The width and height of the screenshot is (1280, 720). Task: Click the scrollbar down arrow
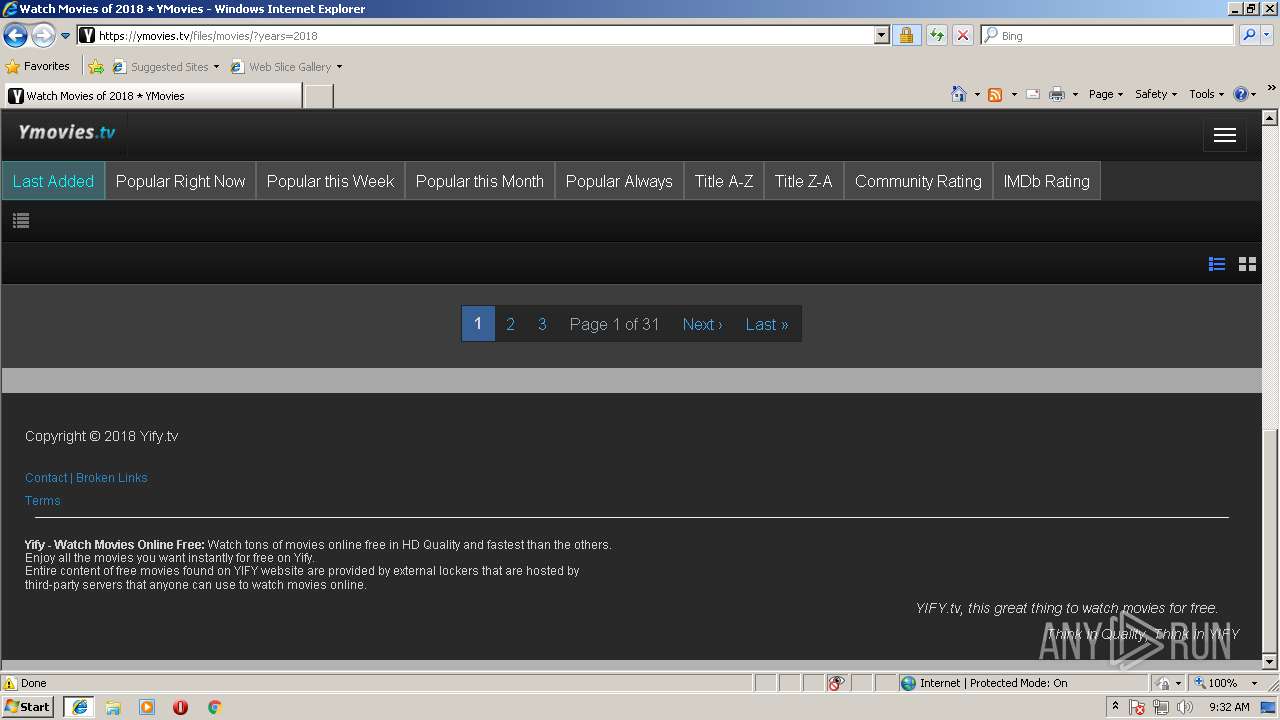point(1270,662)
